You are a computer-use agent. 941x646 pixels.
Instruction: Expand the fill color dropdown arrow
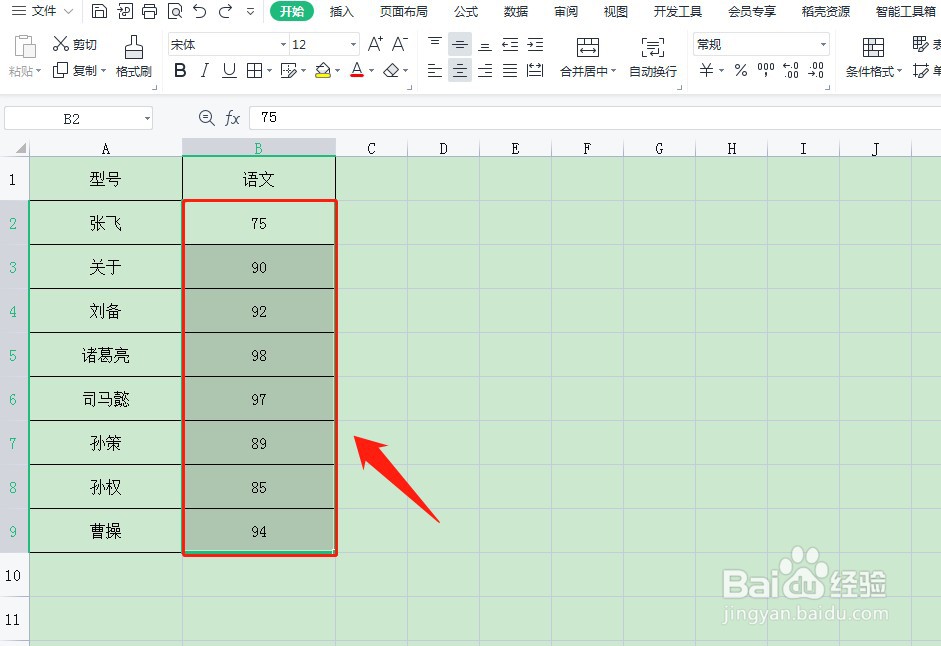(x=337, y=71)
